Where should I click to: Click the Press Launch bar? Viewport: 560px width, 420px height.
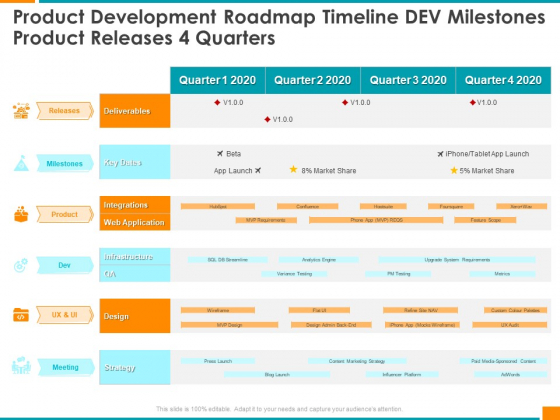coord(218,361)
